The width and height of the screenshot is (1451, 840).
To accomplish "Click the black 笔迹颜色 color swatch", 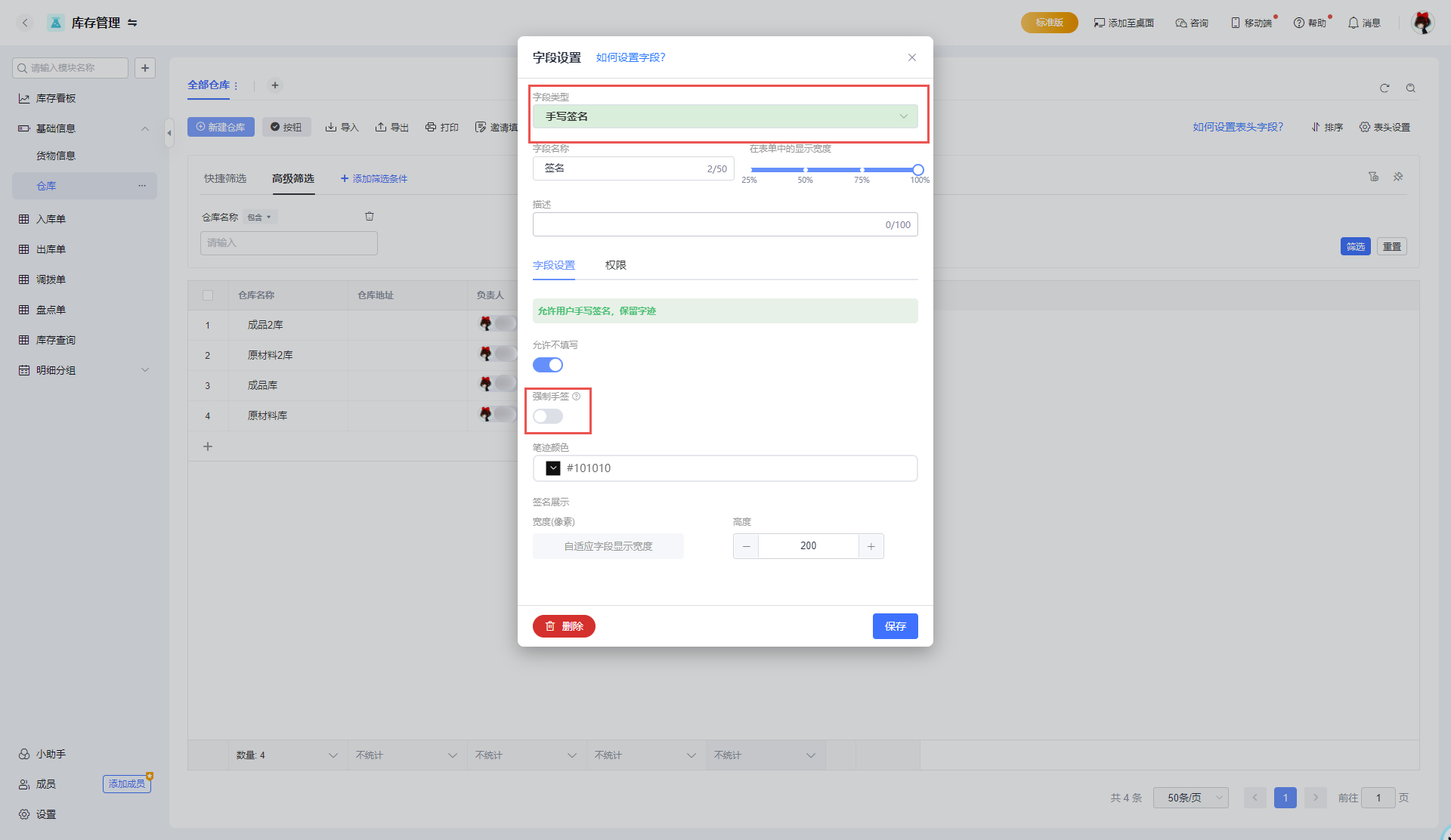I will pos(553,468).
